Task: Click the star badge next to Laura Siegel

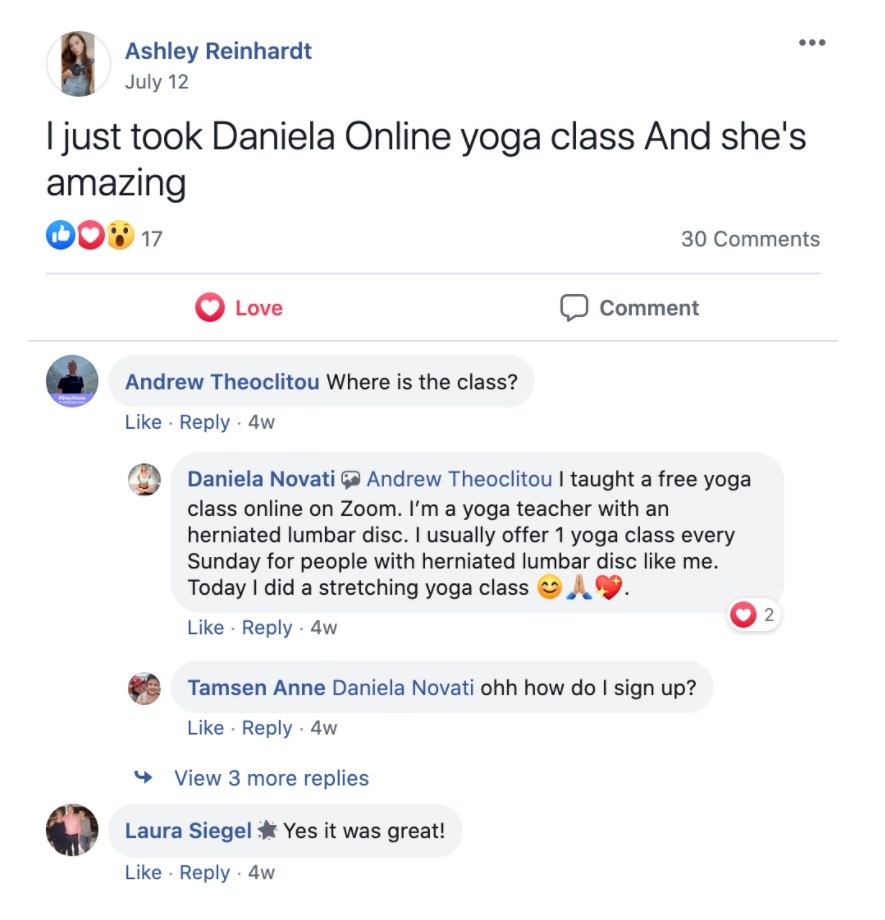Action: 267,830
